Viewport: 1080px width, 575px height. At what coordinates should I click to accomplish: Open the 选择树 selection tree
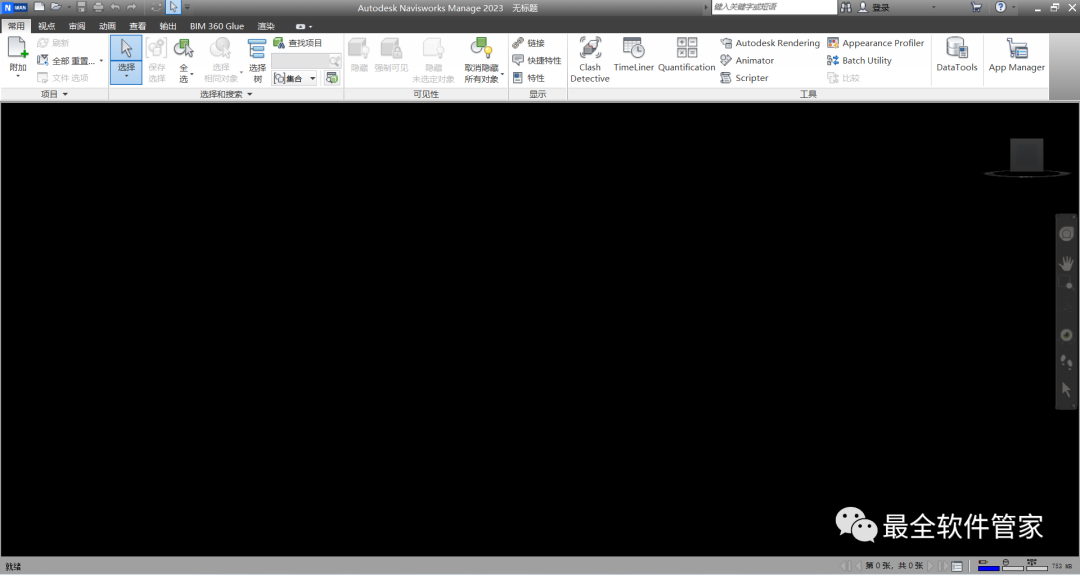(x=257, y=61)
